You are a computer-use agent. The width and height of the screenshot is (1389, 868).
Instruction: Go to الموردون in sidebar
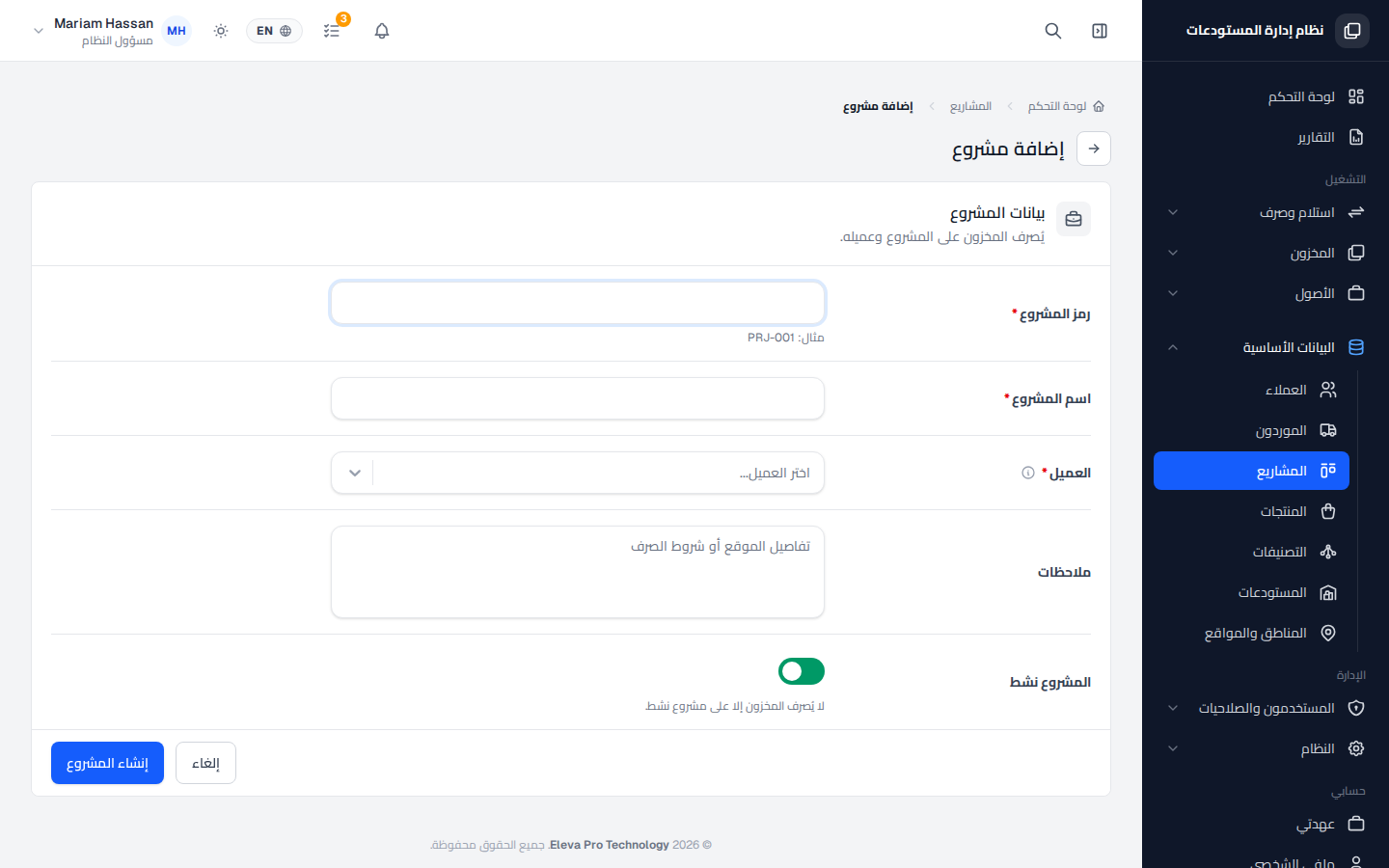1252,430
